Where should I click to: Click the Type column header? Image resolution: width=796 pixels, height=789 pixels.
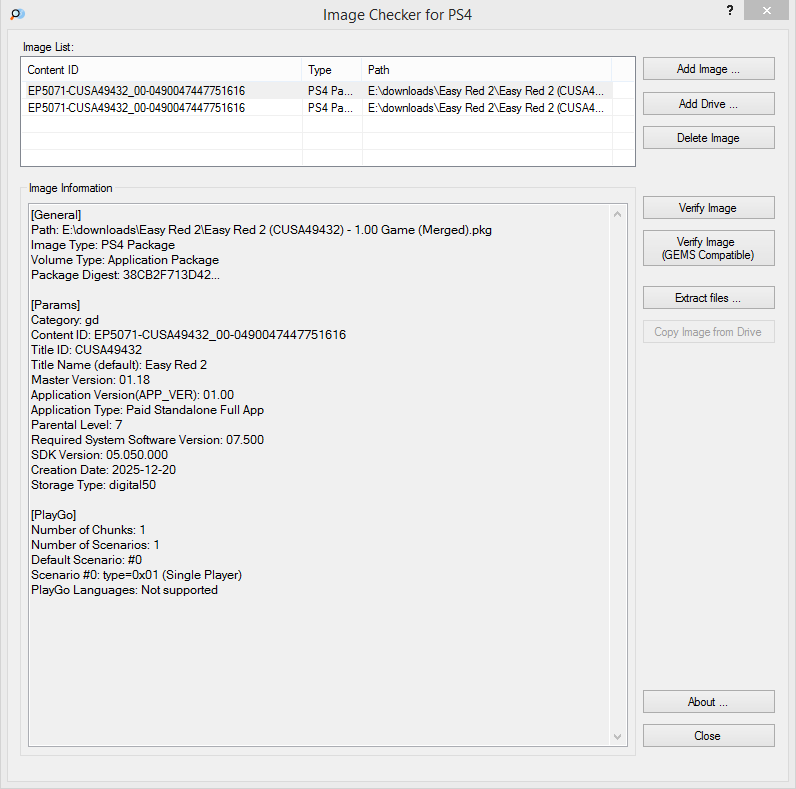pyautogui.click(x=331, y=70)
